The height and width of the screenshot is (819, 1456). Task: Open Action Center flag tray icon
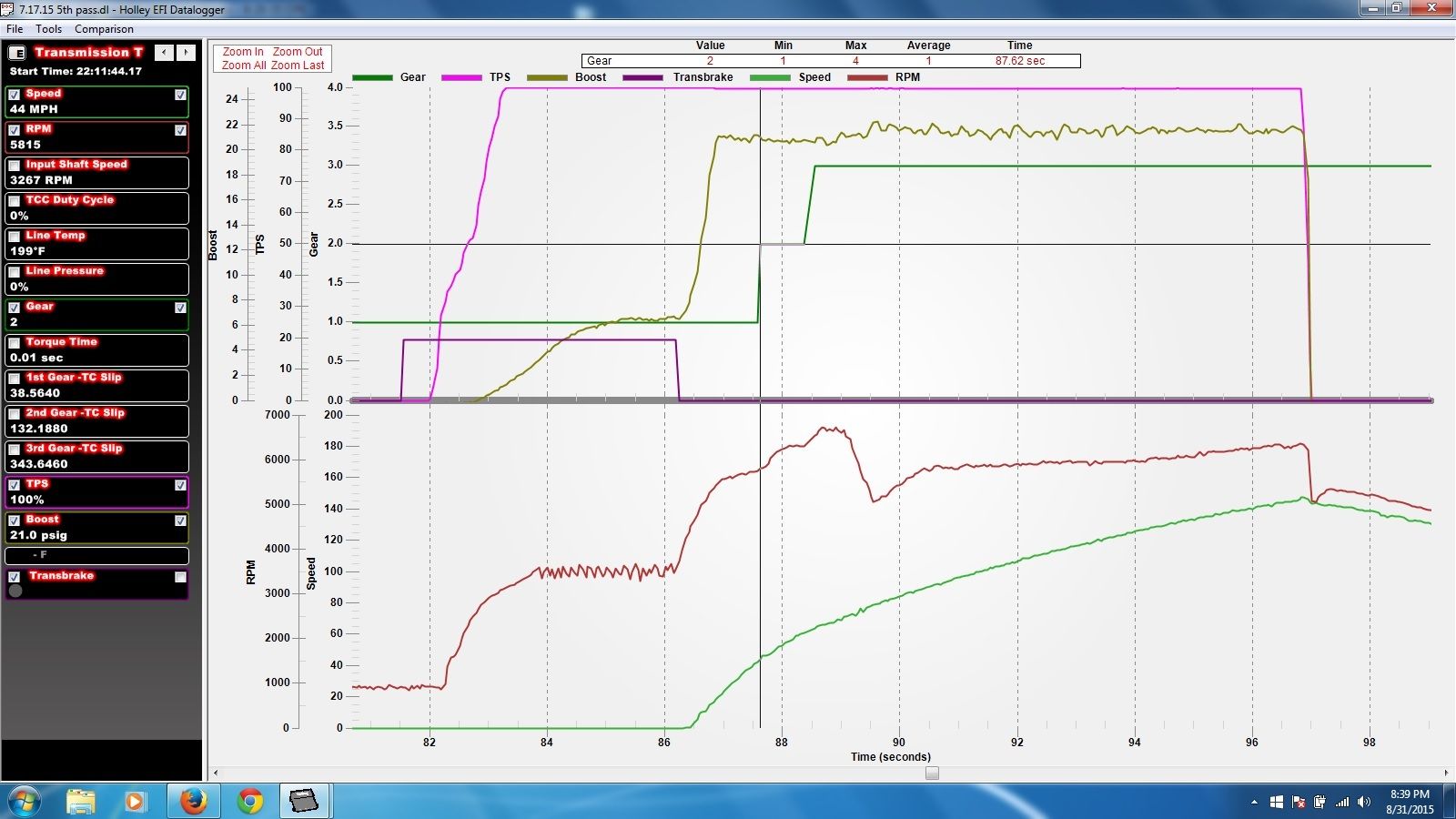click(1299, 802)
